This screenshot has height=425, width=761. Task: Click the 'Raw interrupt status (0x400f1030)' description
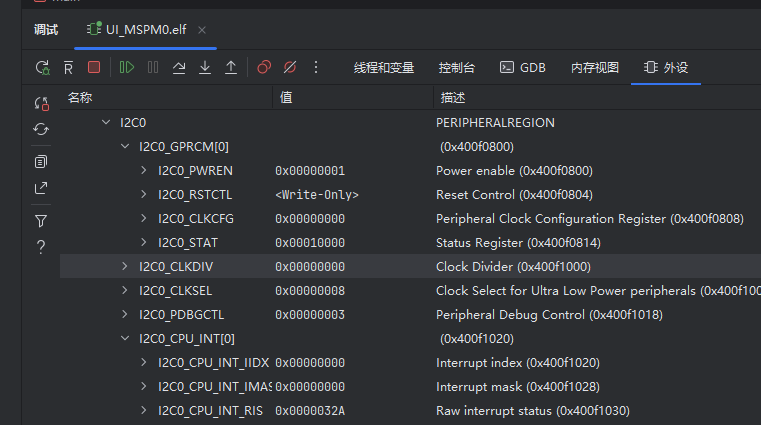click(x=532, y=411)
